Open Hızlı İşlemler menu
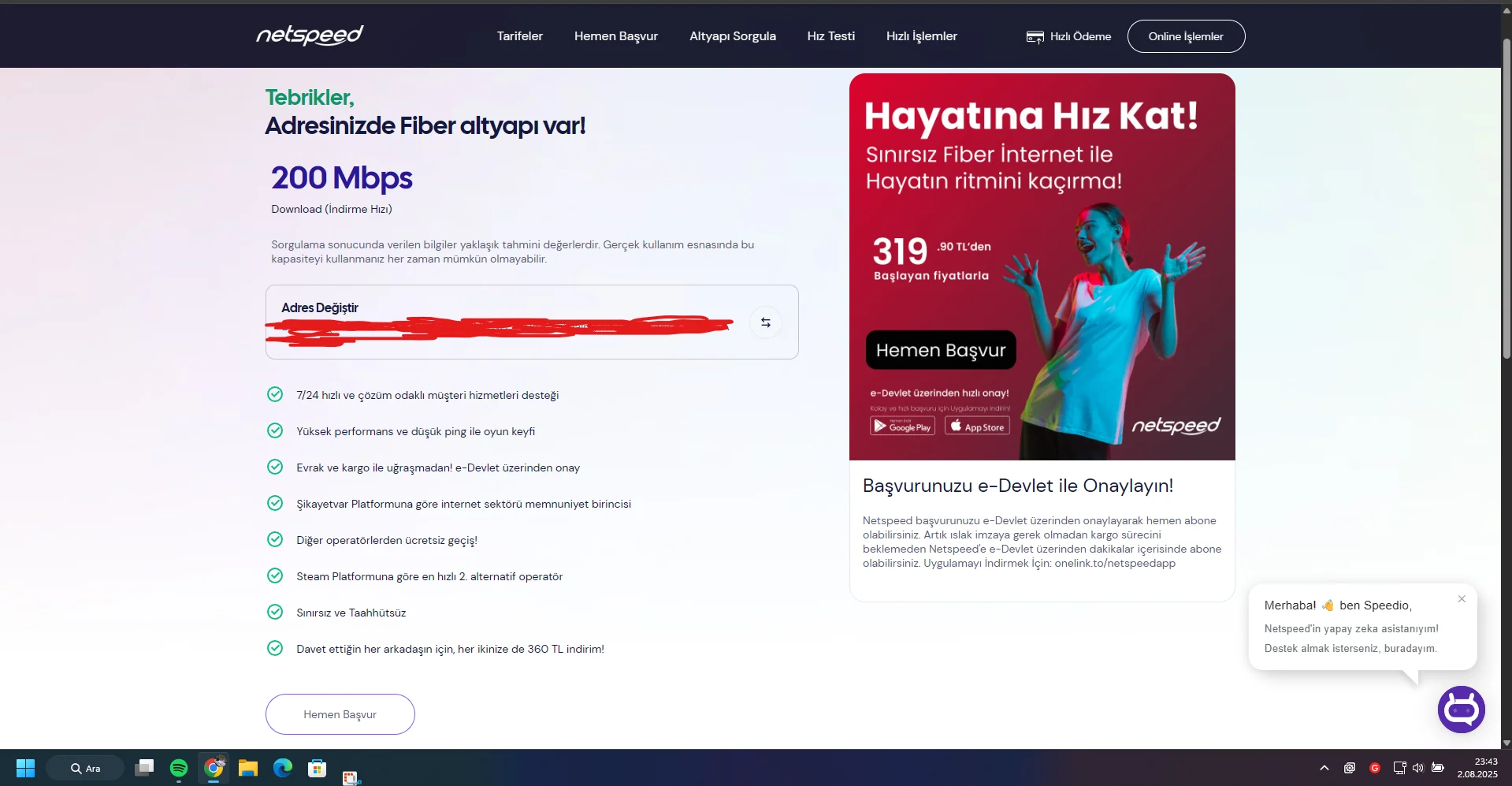The image size is (1512, 786). point(922,36)
